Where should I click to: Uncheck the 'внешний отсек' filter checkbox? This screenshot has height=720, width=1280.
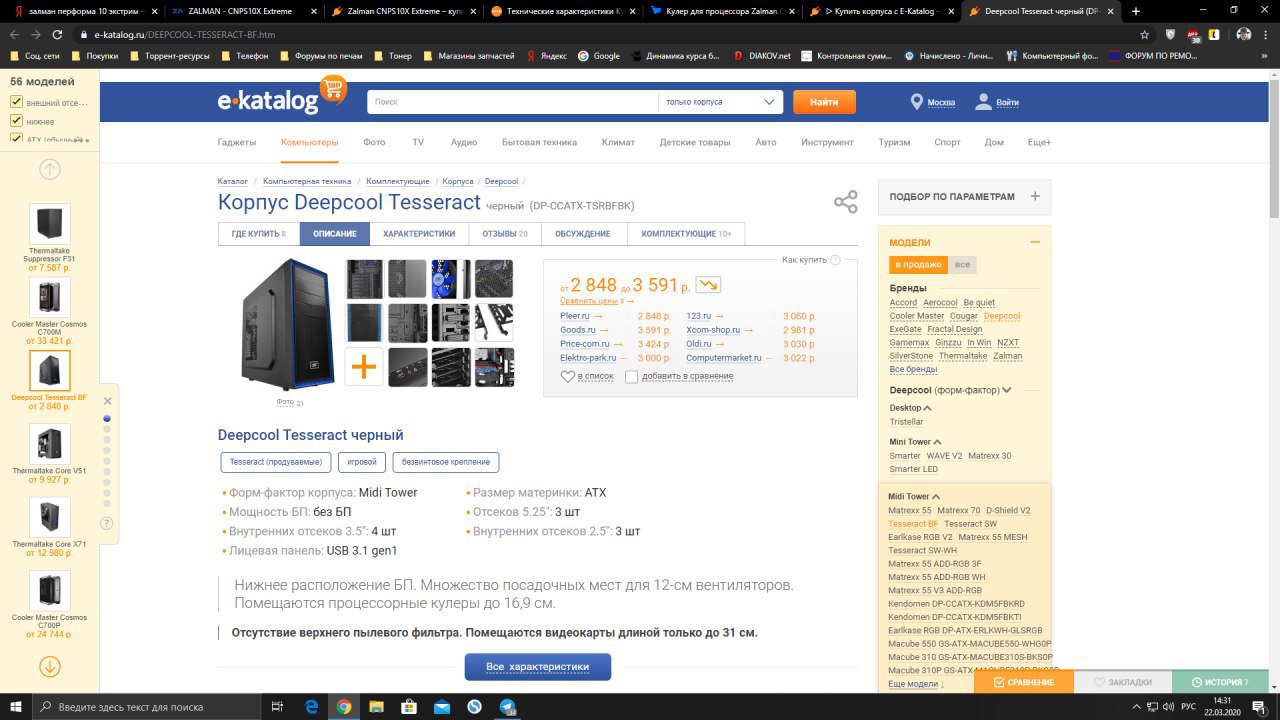pos(16,102)
